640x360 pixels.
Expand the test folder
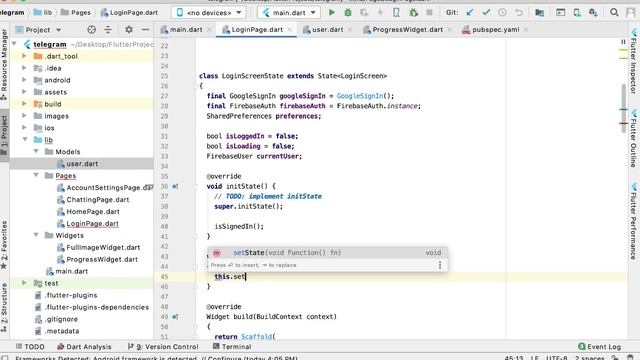coord(24,283)
